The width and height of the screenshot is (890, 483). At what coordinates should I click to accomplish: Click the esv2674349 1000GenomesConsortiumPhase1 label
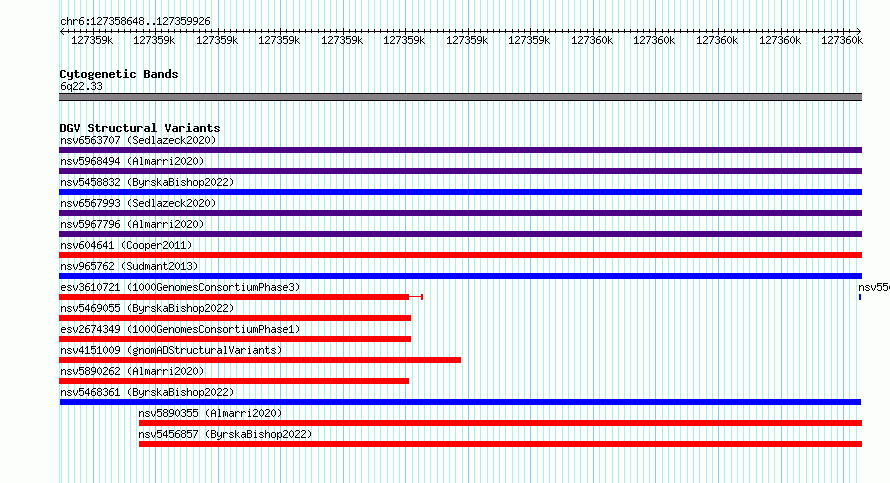[x=180, y=329]
